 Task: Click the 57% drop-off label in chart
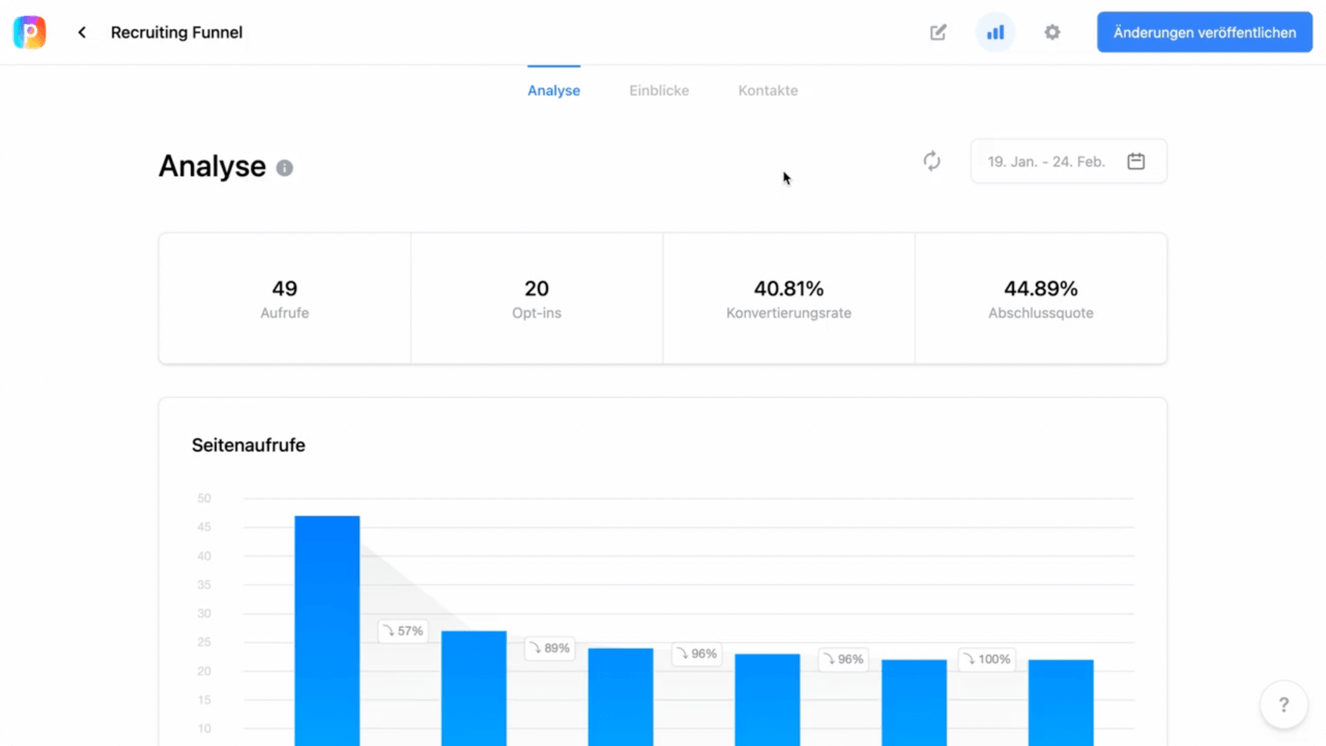(403, 631)
